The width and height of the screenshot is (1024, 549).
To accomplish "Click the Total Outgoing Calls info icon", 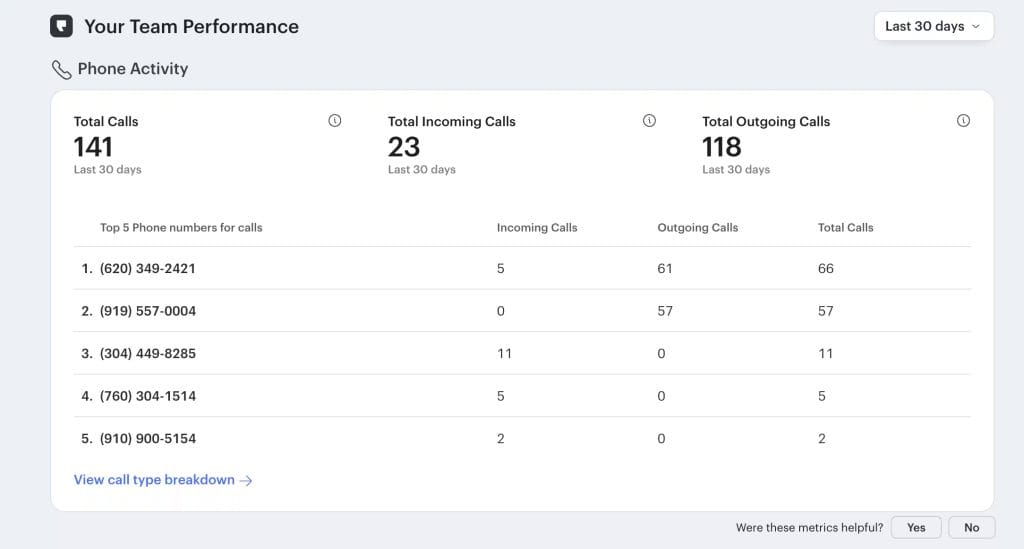I will [963, 121].
